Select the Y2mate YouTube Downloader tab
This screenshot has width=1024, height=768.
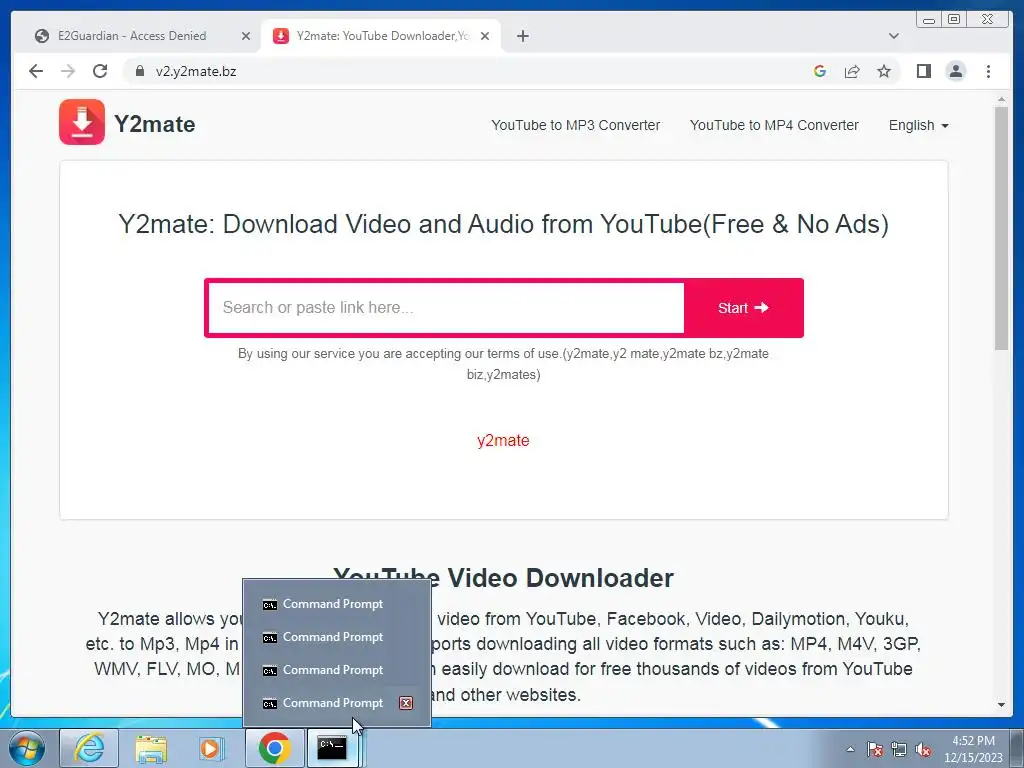tap(382, 36)
